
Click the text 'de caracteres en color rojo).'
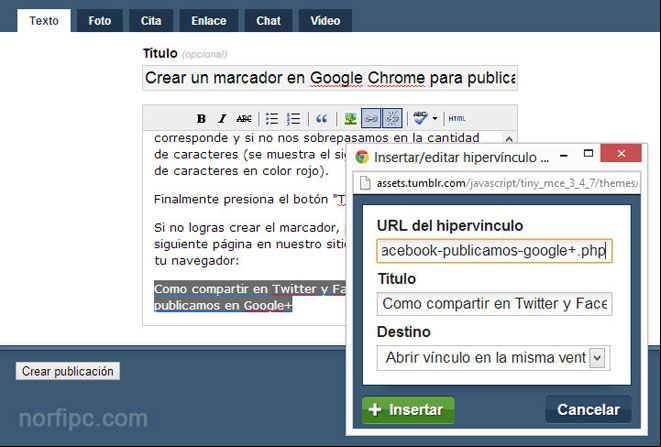coord(241,171)
